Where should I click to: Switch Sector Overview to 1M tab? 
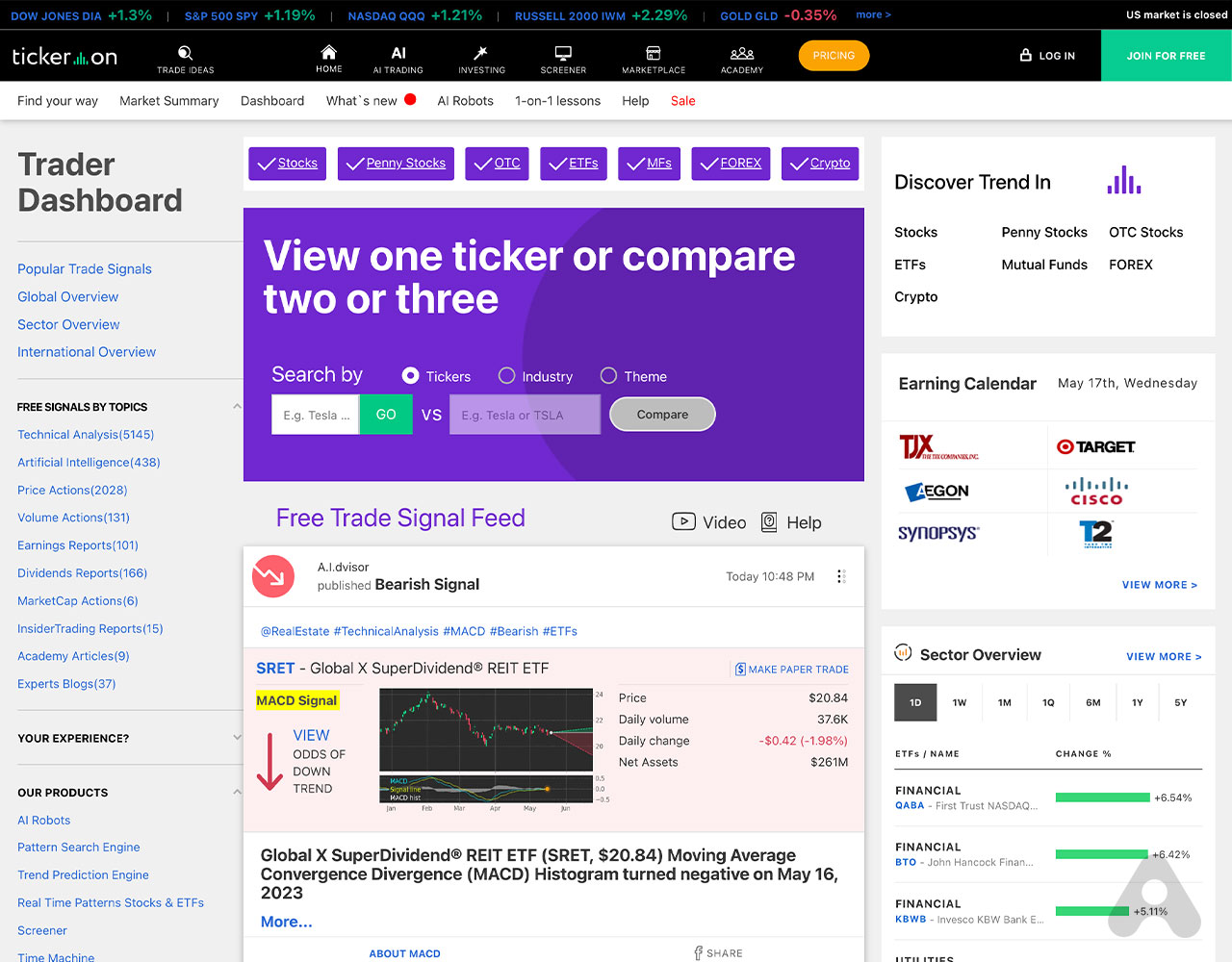pyautogui.click(x=1004, y=702)
